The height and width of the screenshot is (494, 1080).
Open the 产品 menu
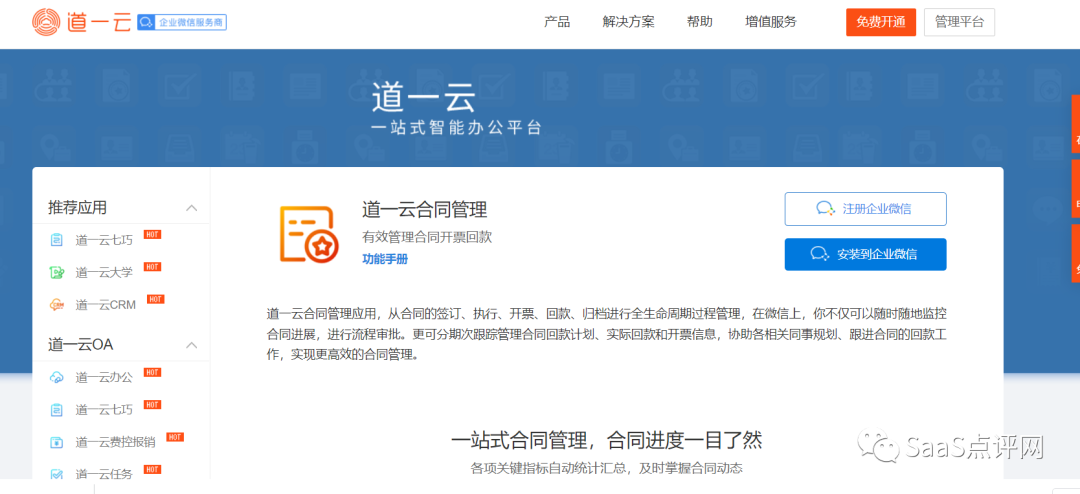click(x=557, y=22)
